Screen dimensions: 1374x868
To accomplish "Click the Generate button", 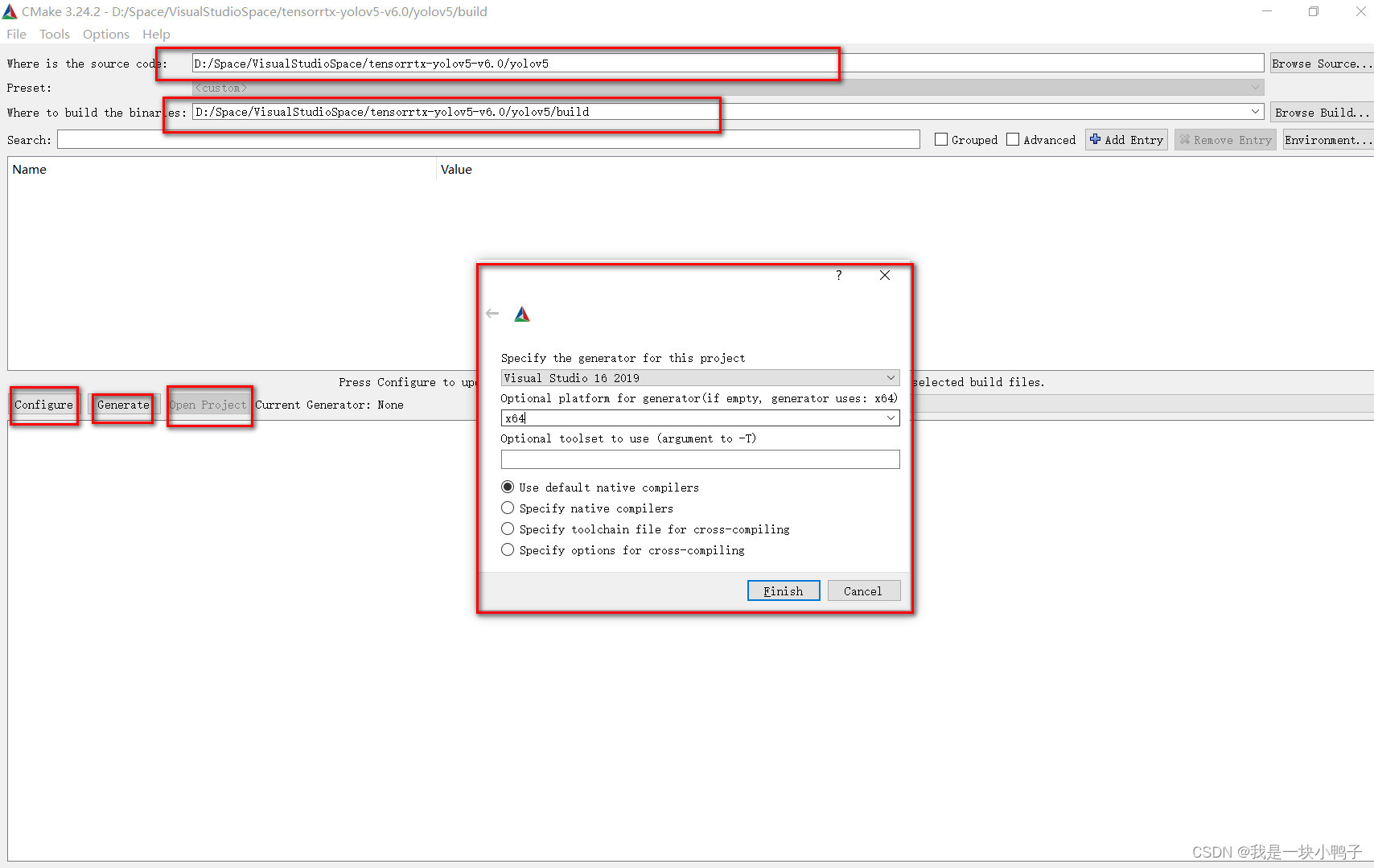I will point(123,405).
